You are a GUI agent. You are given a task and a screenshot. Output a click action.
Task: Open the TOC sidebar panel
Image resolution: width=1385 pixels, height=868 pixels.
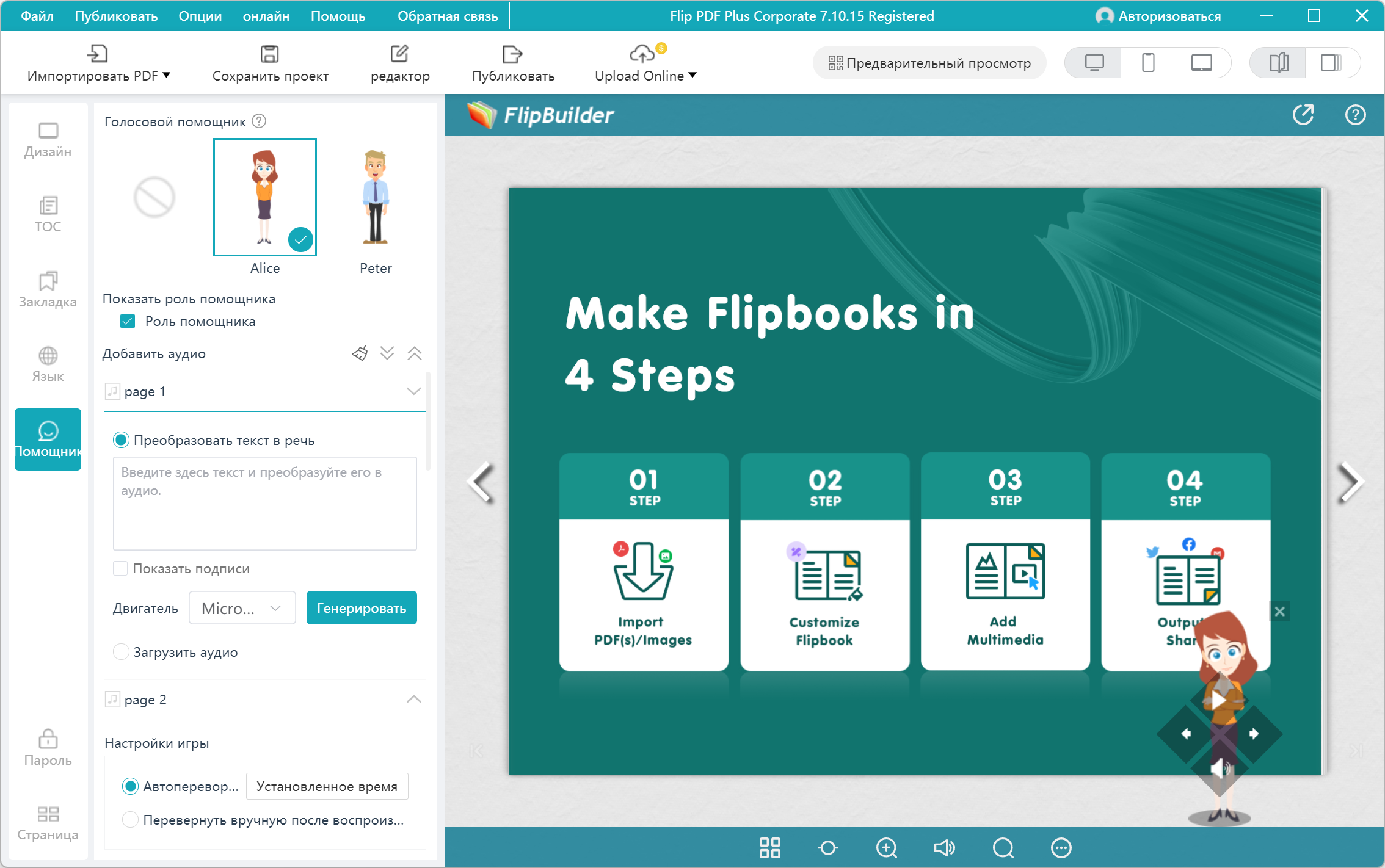click(x=48, y=214)
